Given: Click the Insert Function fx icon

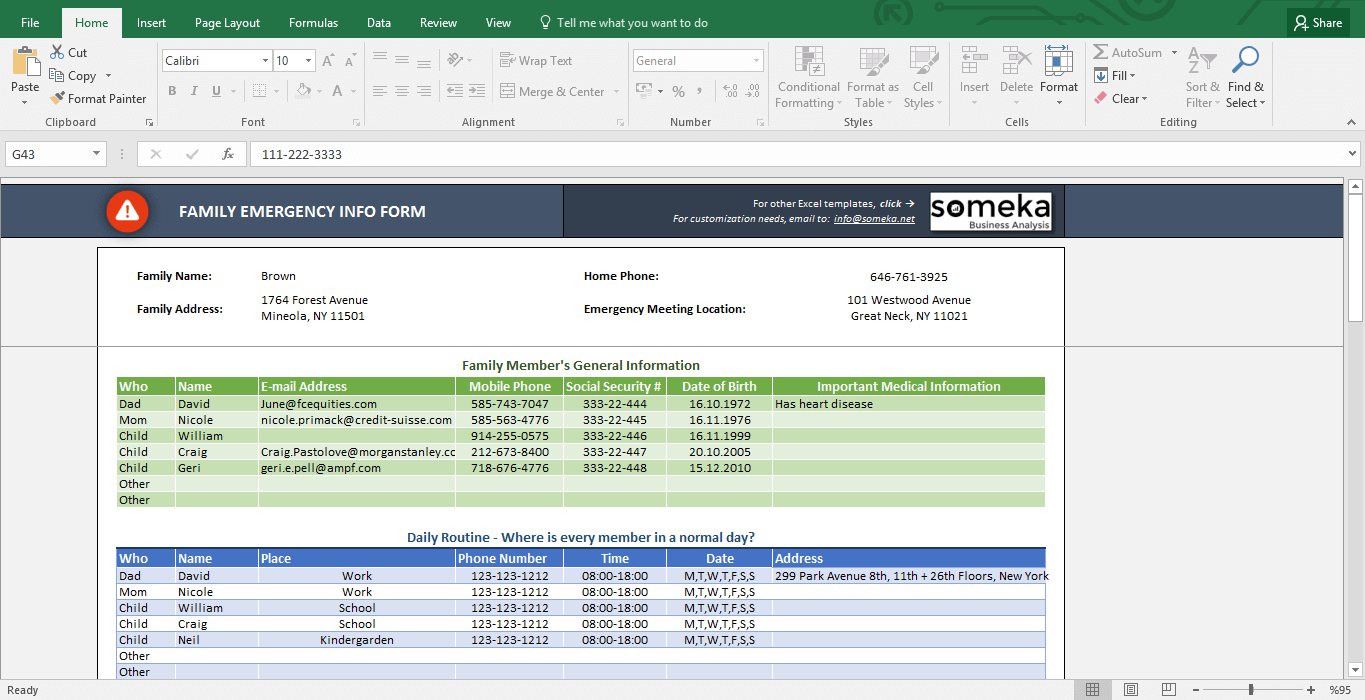Looking at the screenshot, I should [x=228, y=155].
